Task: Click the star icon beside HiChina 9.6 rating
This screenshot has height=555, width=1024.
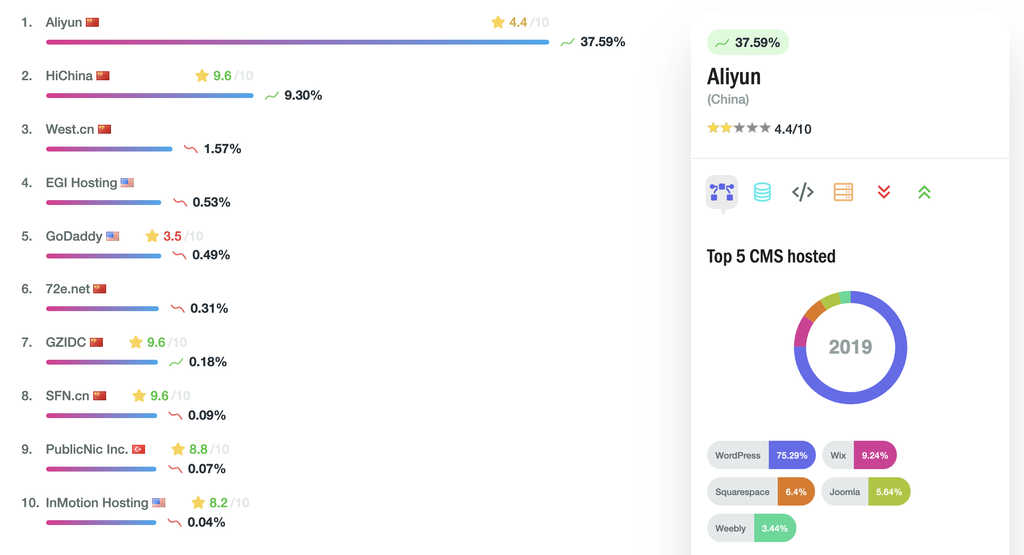Action: (202, 76)
